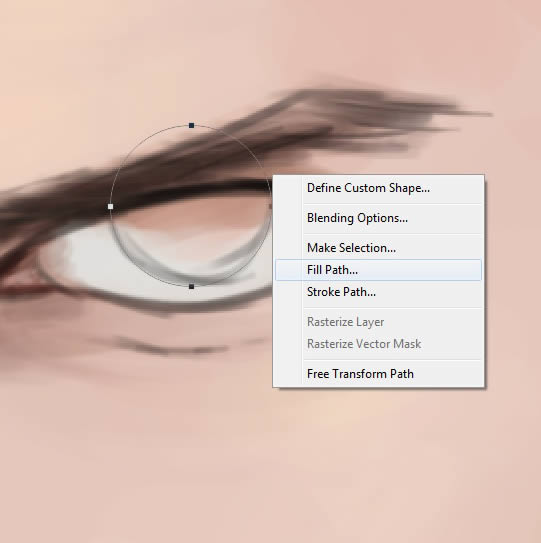Click Fill Path... in the context menu
The height and width of the screenshot is (543, 541).
coord(378,270)
